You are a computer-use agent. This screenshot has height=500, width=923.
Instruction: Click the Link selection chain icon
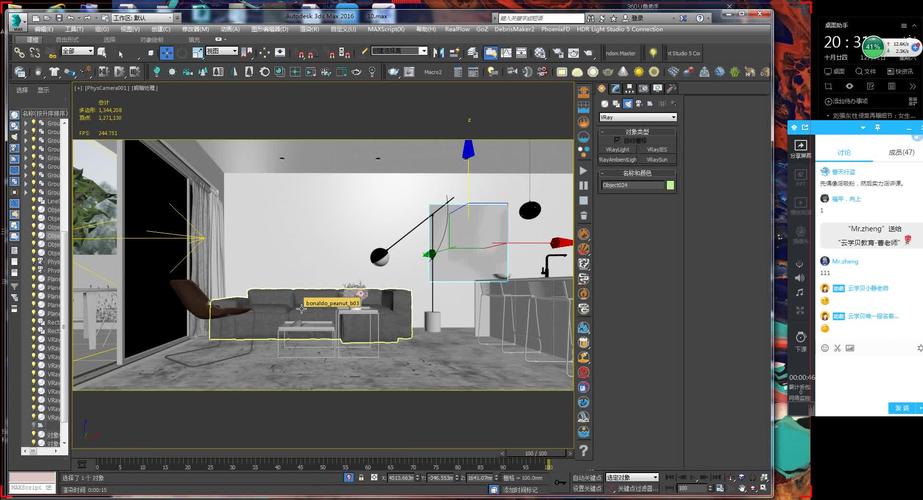(x=20, y=52)
